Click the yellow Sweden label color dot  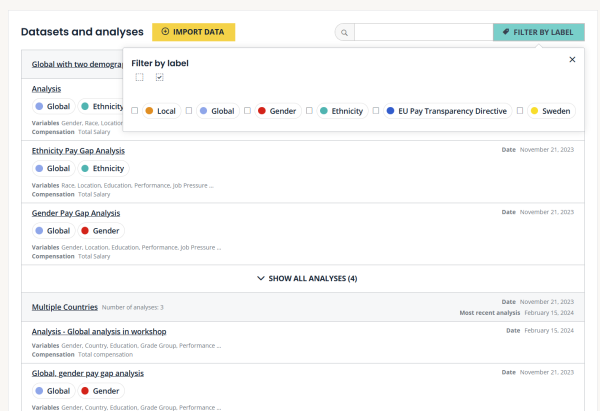point(534,111)
